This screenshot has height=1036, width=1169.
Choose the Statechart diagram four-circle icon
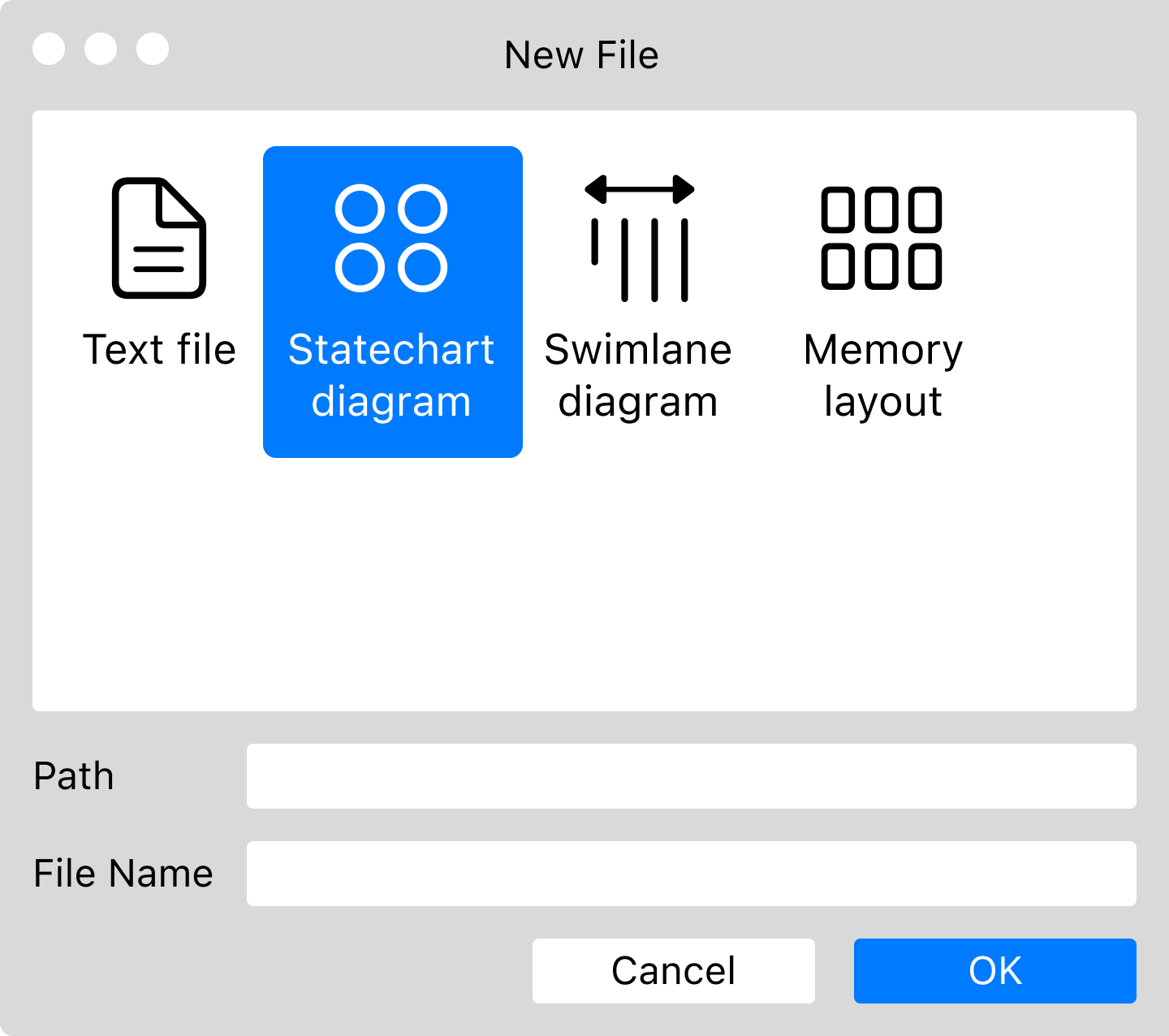pyautogui.click(x=391, y=238)
